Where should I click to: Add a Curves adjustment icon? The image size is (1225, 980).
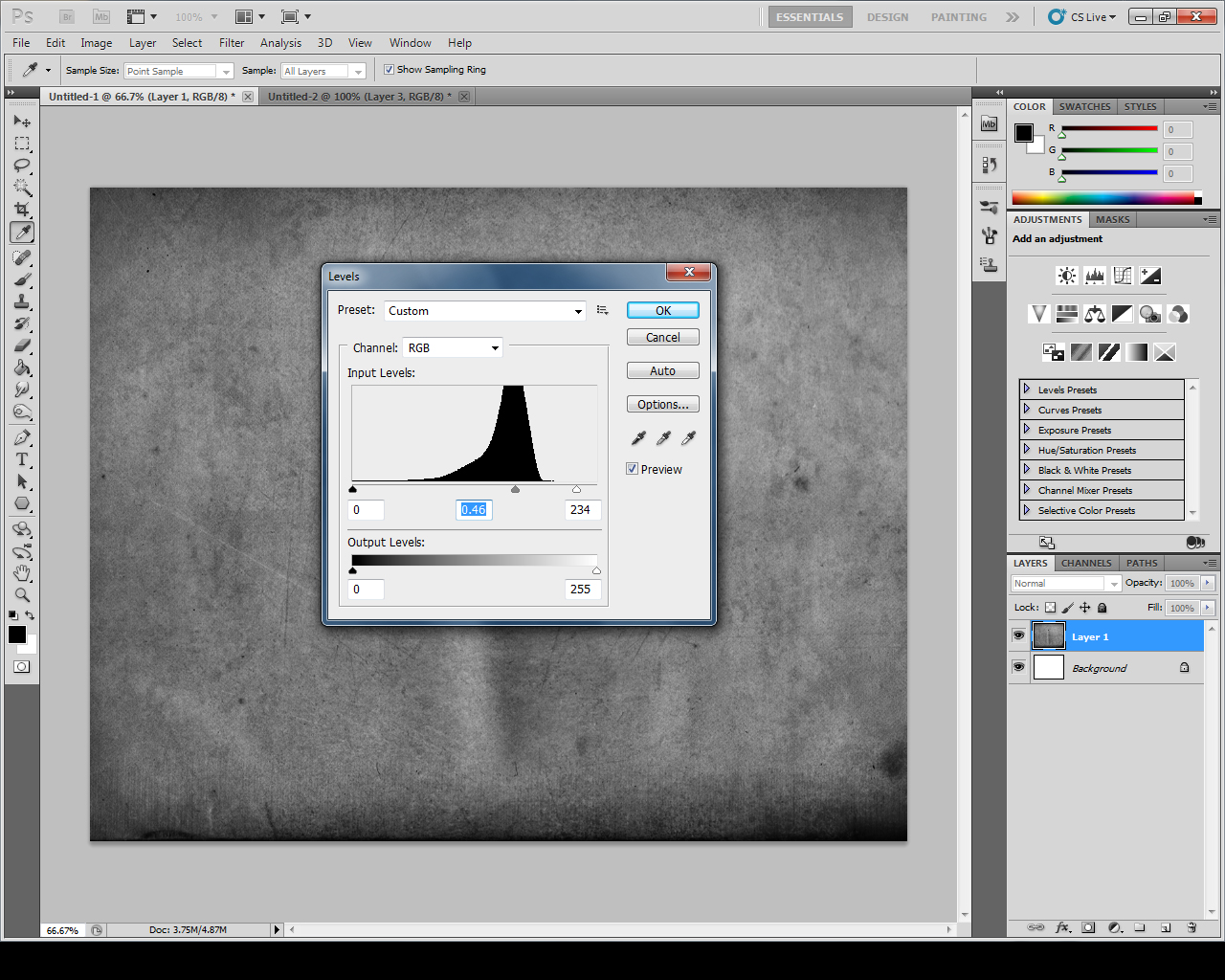click(x=1123, y=276)
